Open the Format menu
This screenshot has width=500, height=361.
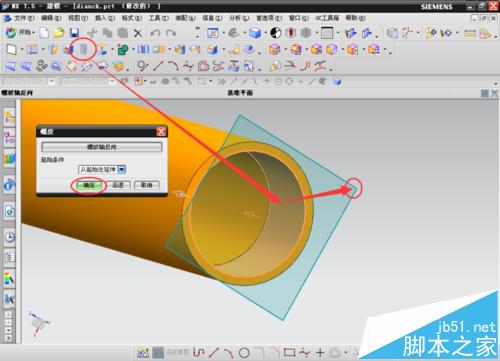click(x=131, y=18)
